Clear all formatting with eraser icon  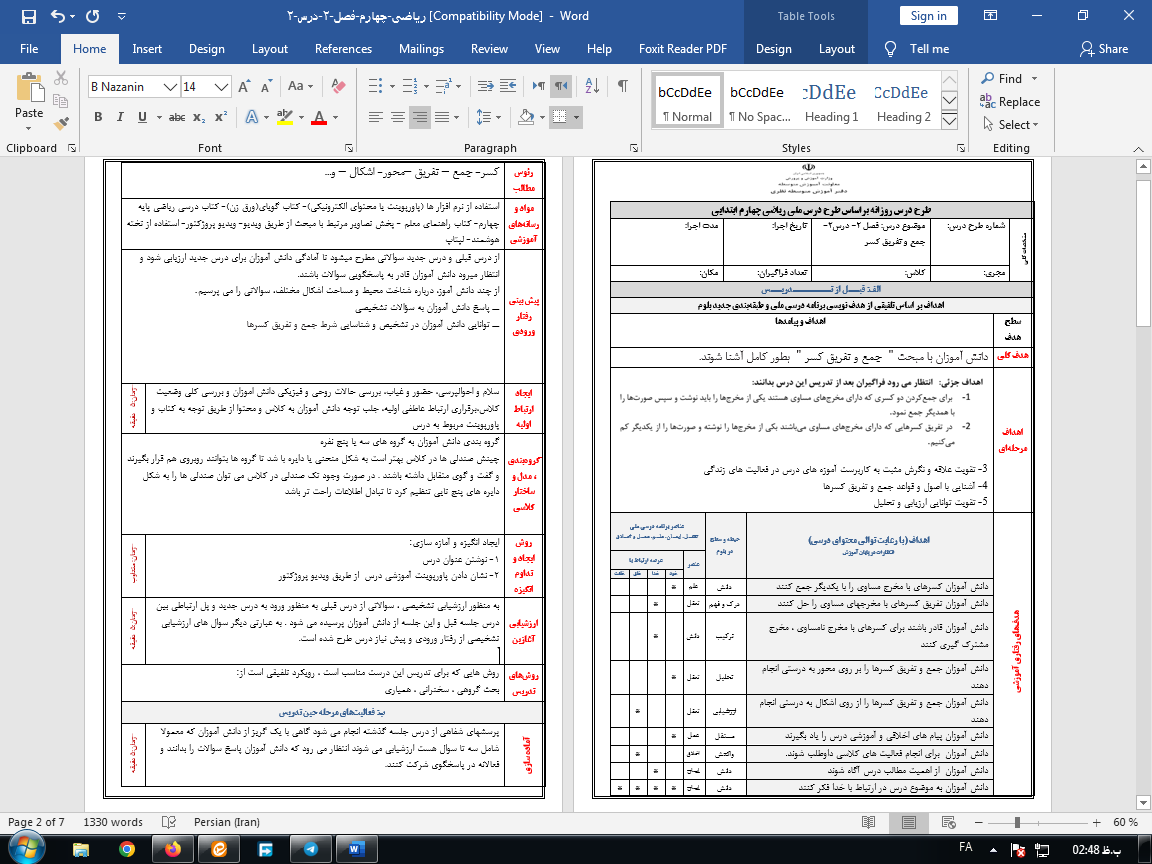pyautogui.click(x=338, y=87)
